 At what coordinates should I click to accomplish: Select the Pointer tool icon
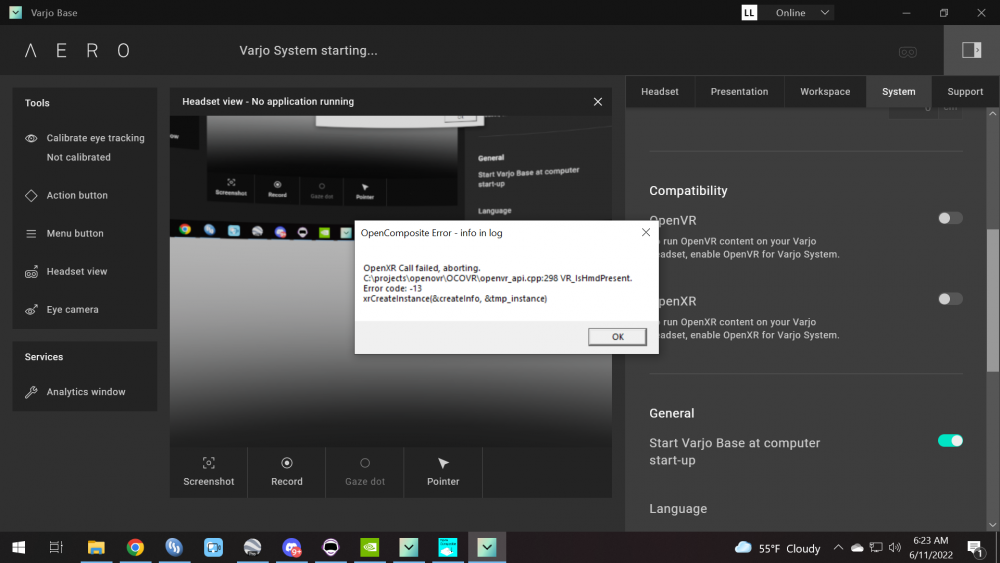pos(443,463)
